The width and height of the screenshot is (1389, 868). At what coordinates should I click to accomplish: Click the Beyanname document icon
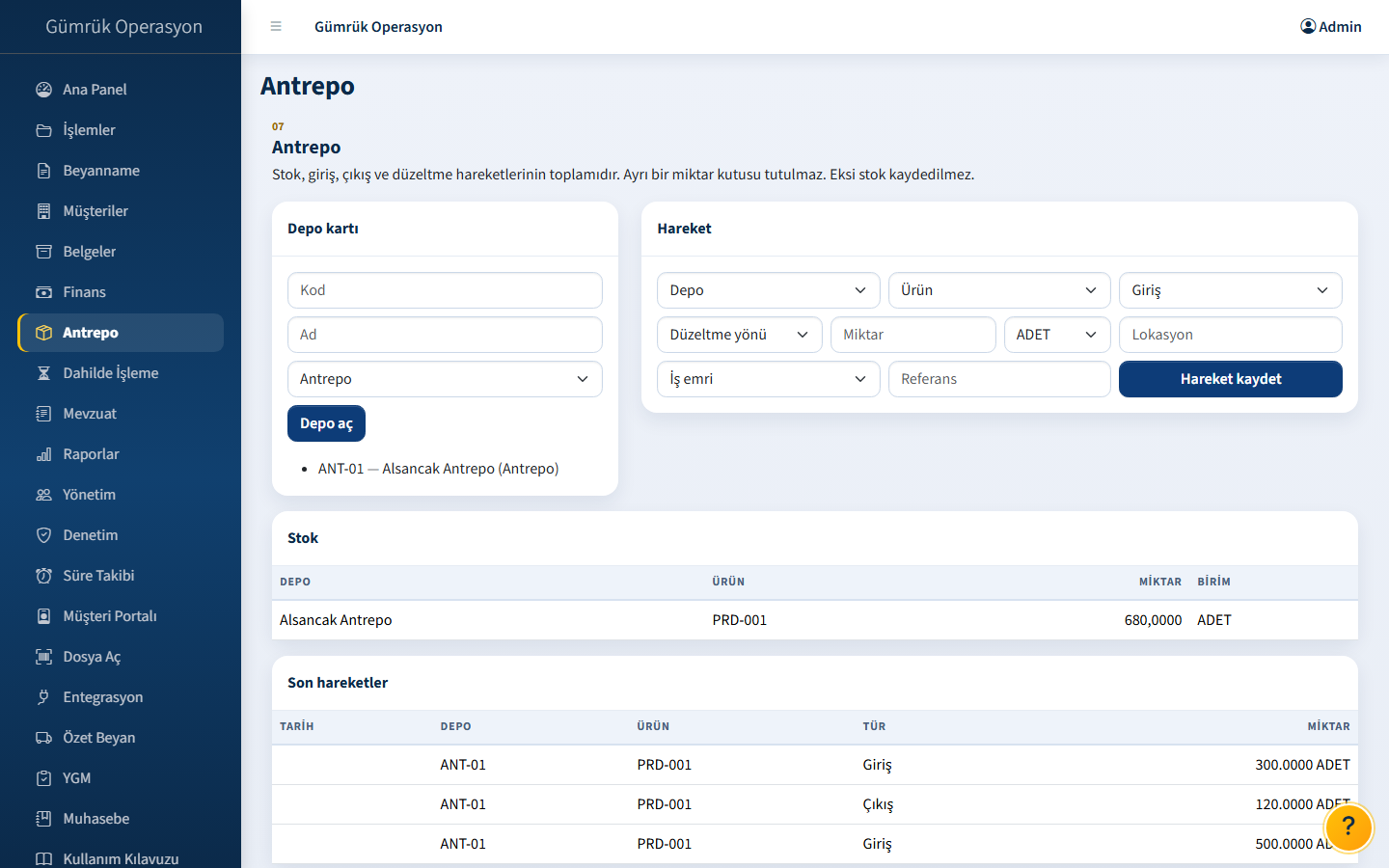[43, 171]
